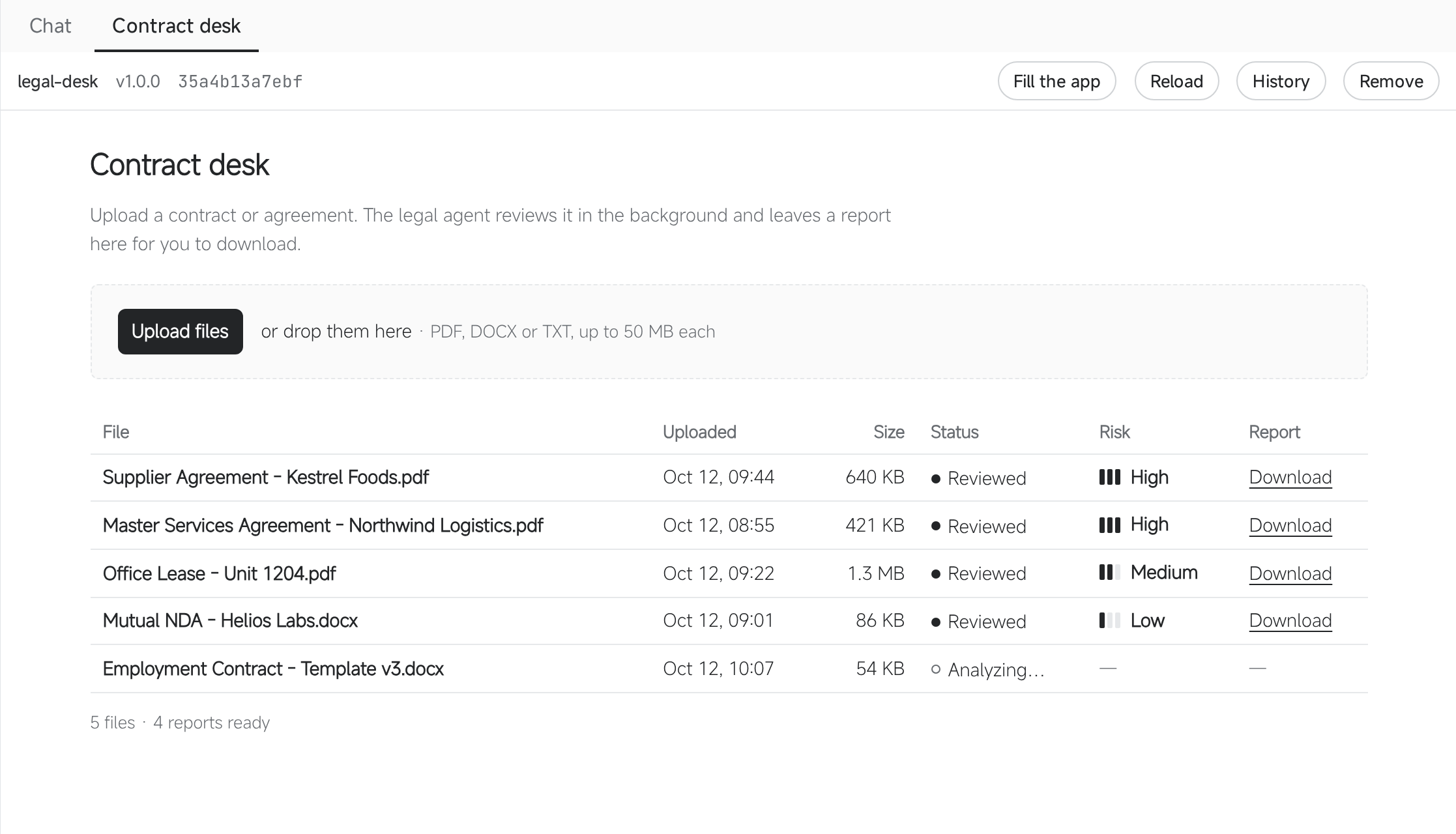Remove the legal-desk app

point(1391,81)
